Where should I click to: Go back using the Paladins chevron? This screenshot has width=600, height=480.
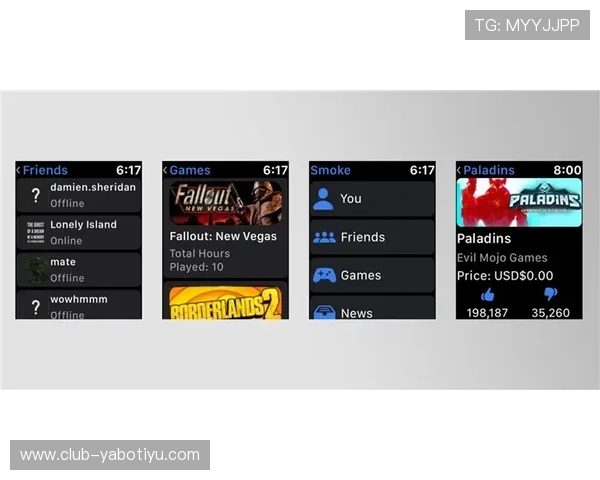460,170
